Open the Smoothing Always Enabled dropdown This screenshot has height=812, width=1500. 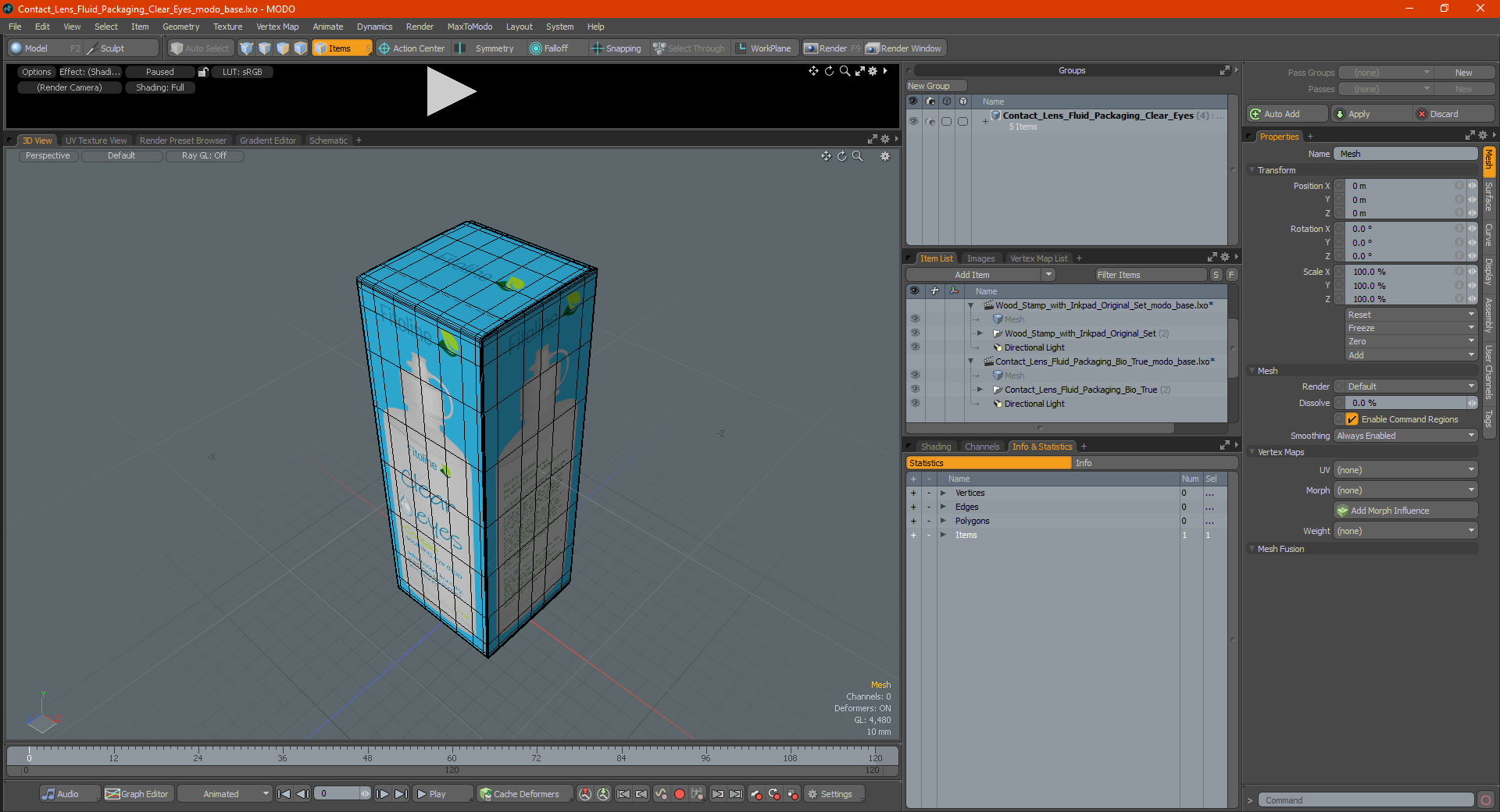point(1405,436)
